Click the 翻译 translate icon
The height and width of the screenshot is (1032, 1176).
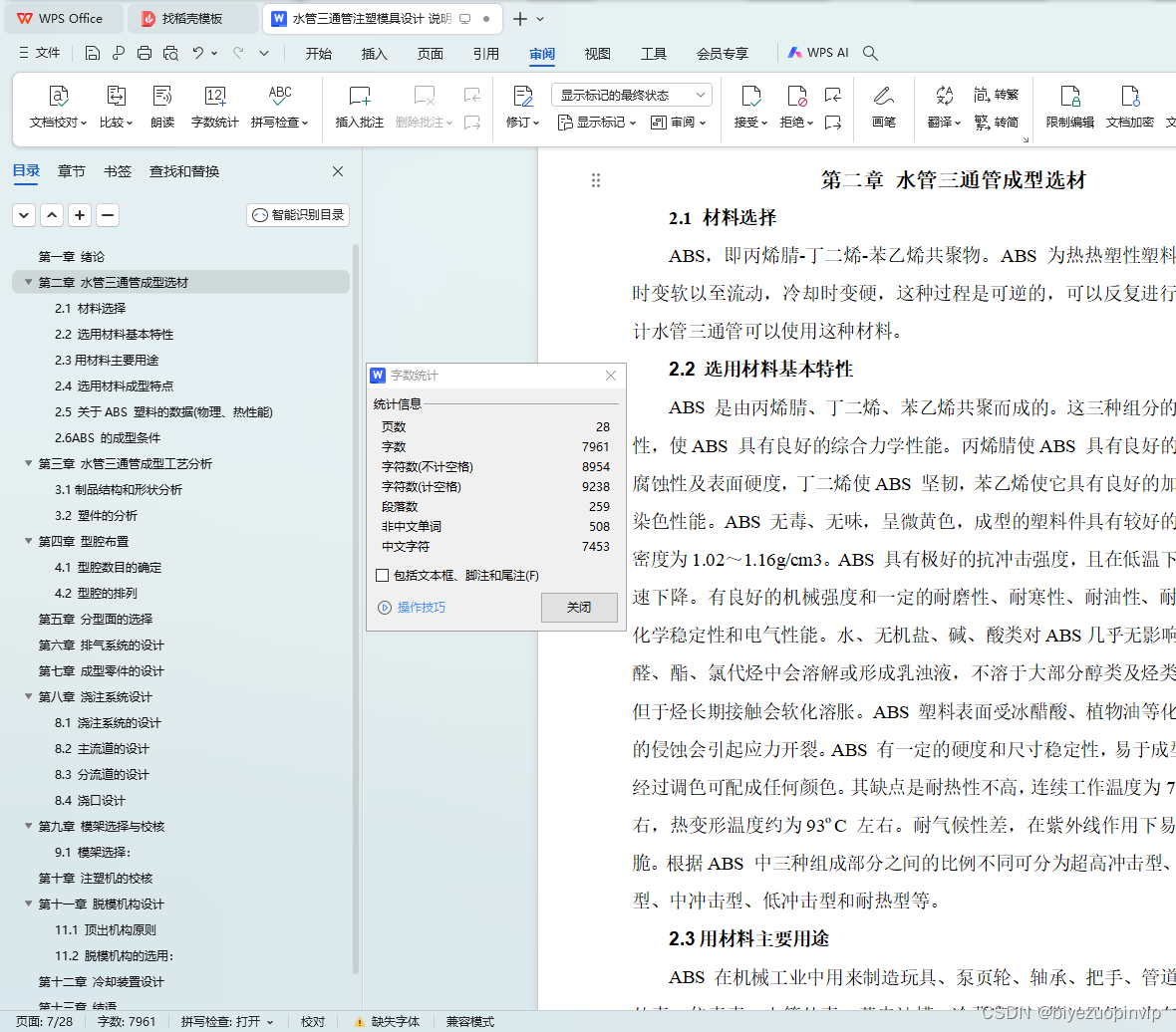pos(944,96)
